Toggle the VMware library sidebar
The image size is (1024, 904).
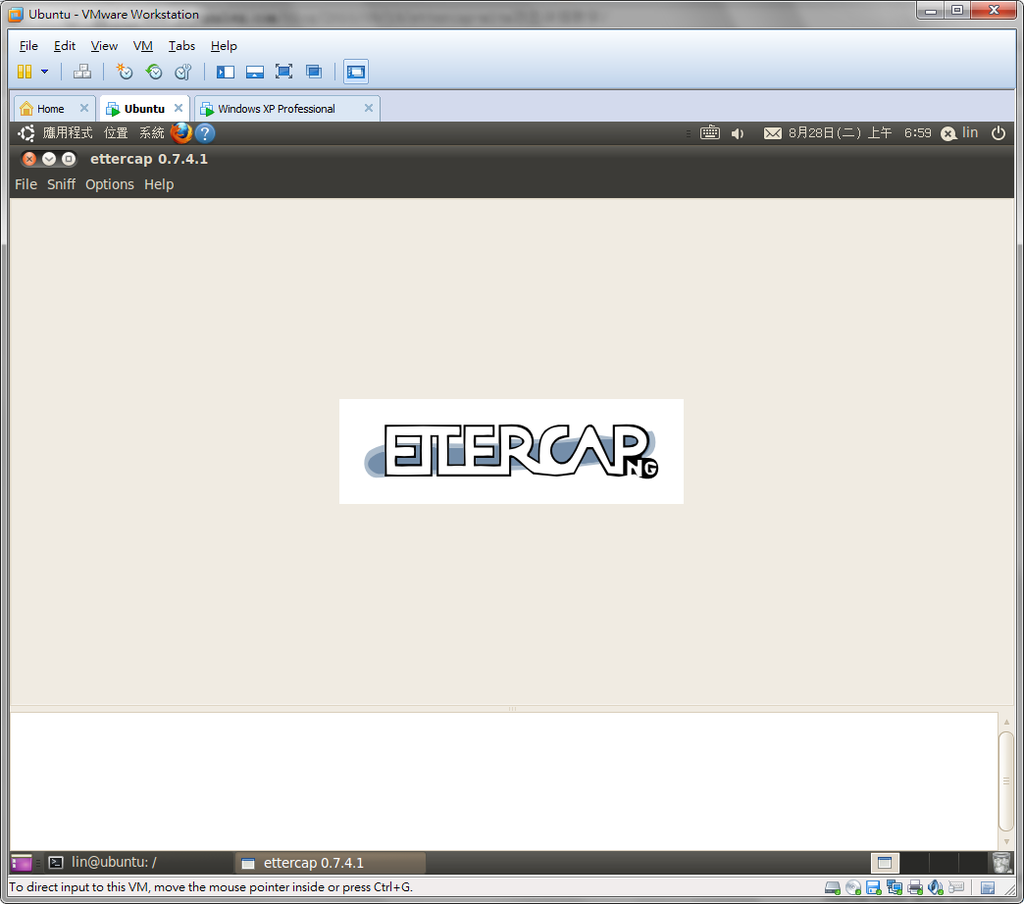pyautogui.click(x=225, y=72)
